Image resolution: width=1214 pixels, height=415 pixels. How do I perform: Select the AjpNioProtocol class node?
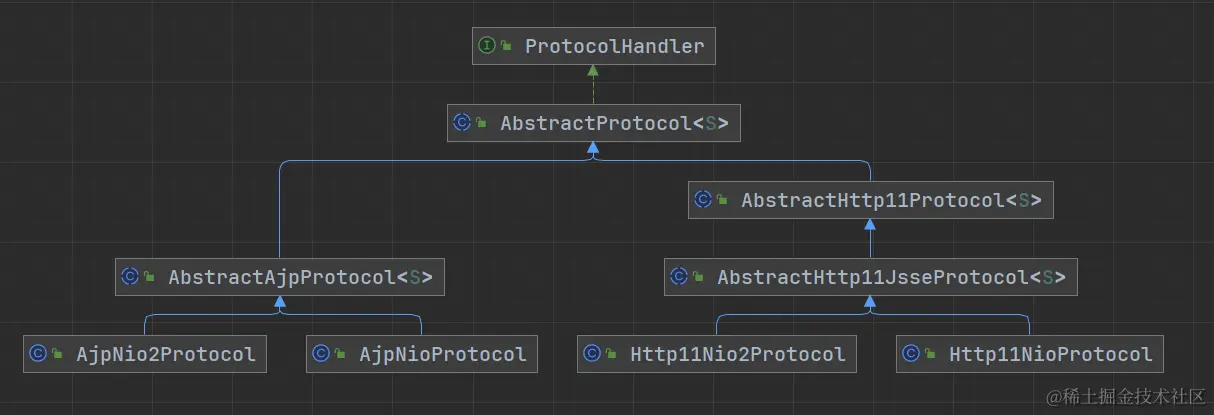coord(422,353)
